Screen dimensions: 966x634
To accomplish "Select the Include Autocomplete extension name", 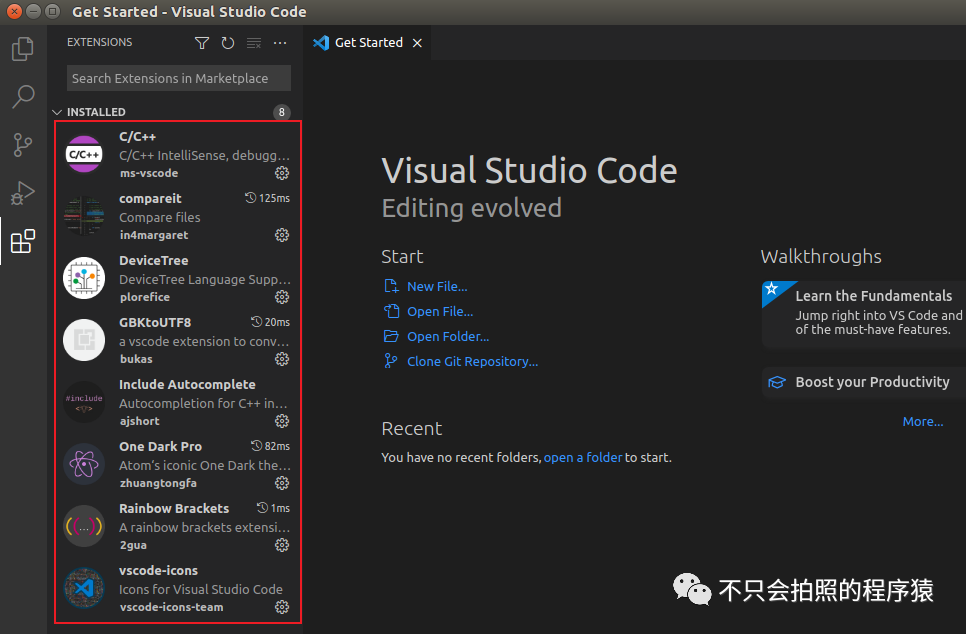I will [187, 384].
